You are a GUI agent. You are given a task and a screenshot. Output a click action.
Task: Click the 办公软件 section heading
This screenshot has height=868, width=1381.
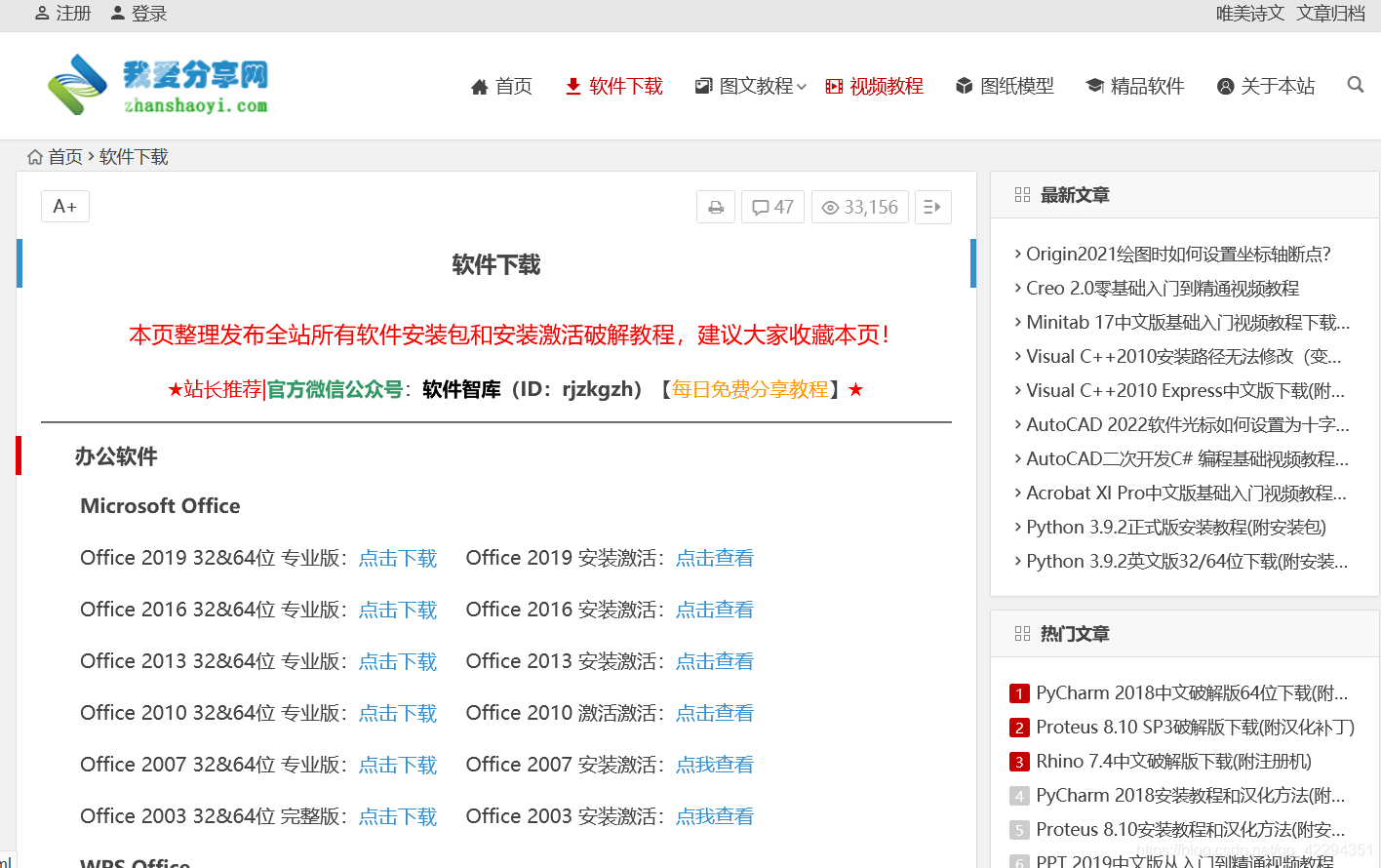coord(116,456)
